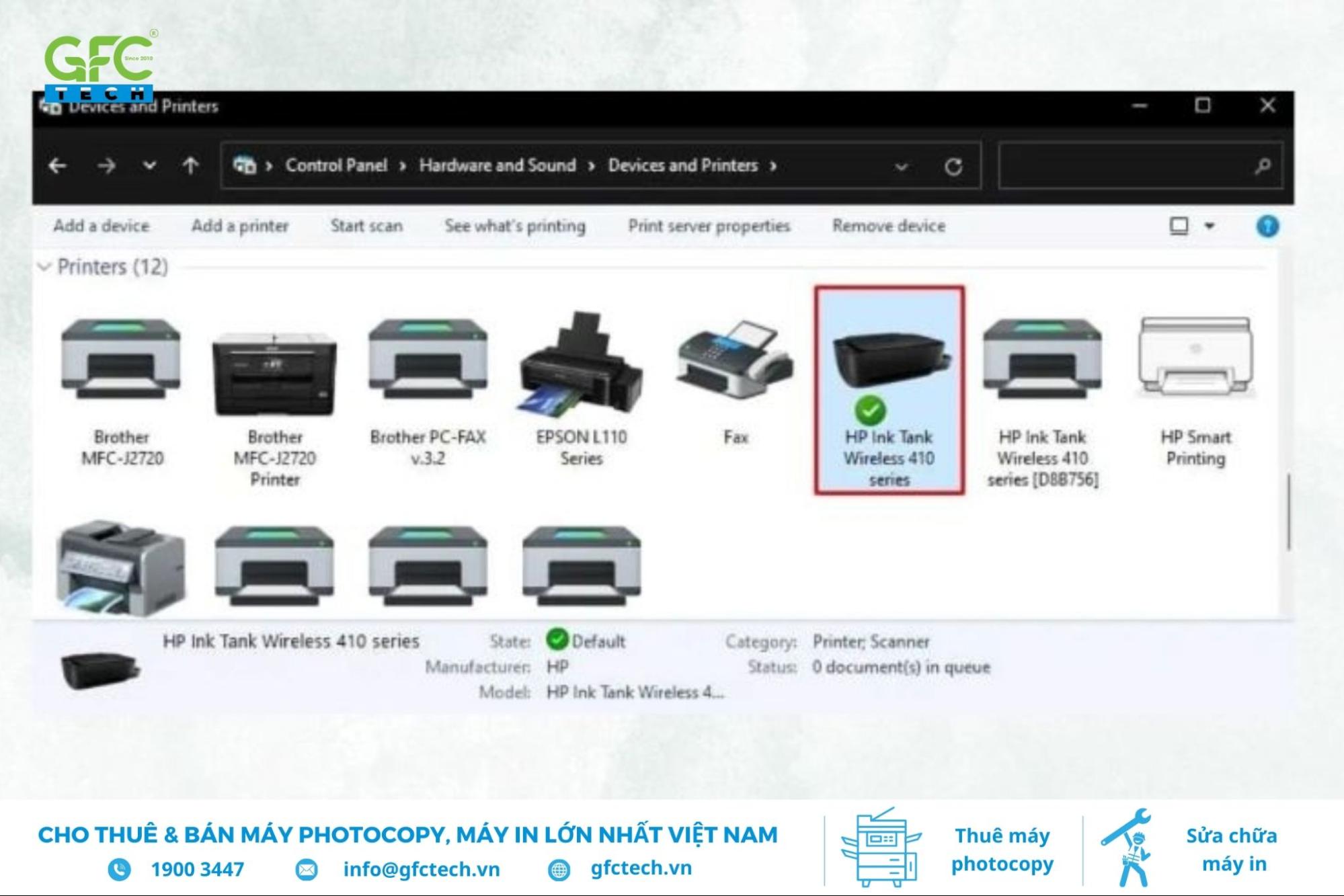
Task: Click Add a device
Action: click(x=102, y=226)
